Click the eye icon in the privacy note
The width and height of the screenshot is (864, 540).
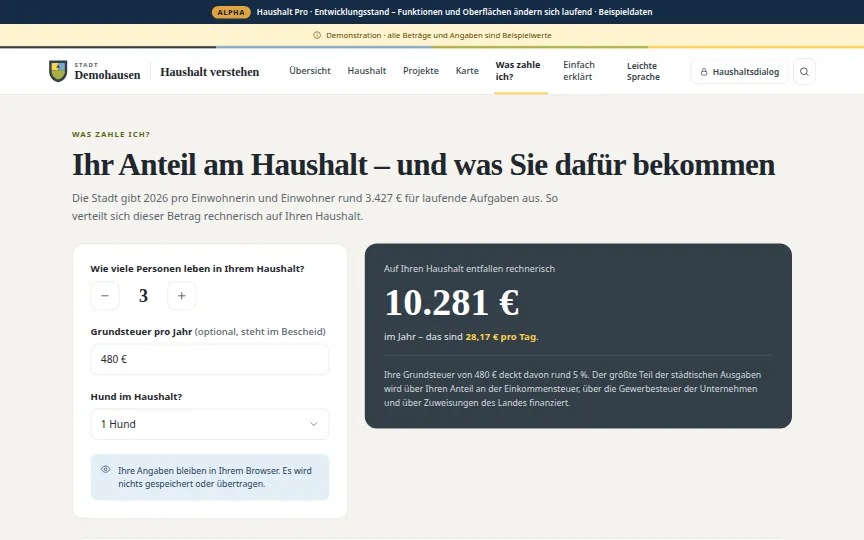click(106, 469)
